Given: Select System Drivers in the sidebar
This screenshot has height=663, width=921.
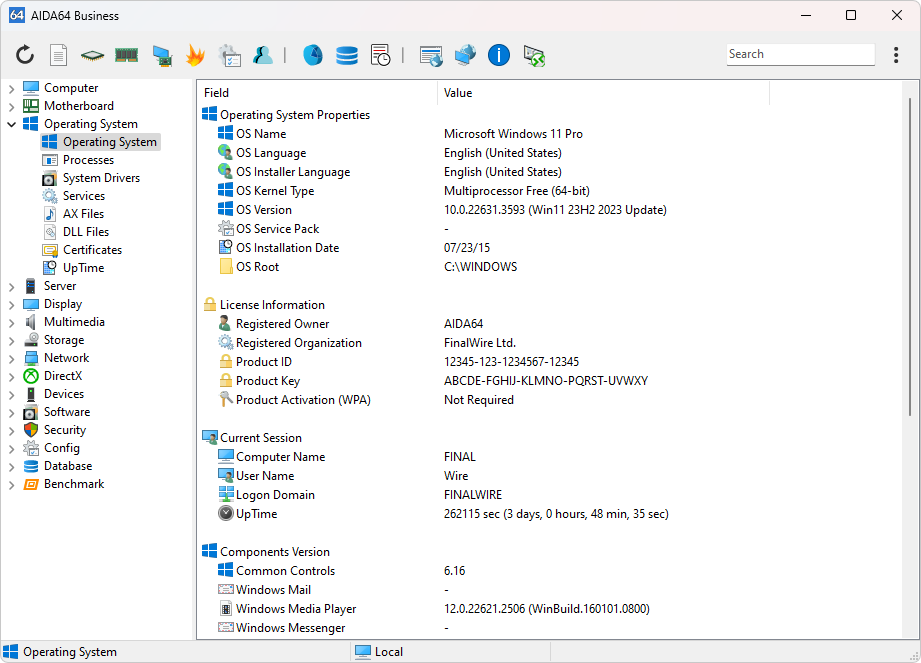Looking at the screenshot, I should (101, 178).
